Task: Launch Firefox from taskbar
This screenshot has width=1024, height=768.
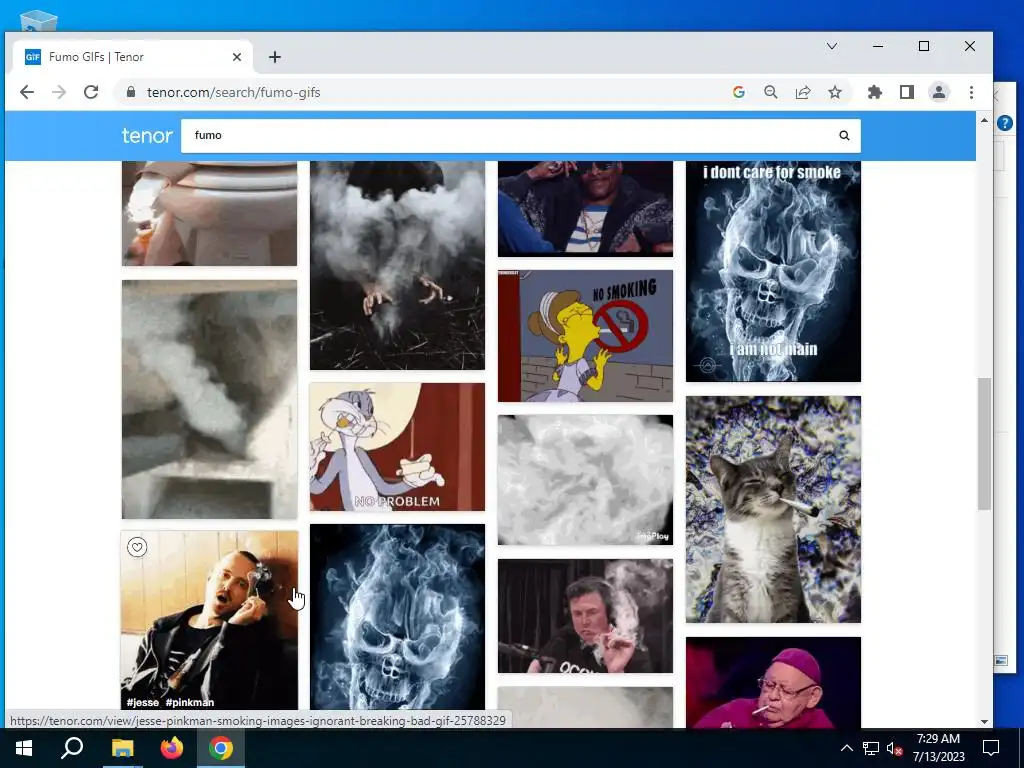Action: (x=172, y=748)
